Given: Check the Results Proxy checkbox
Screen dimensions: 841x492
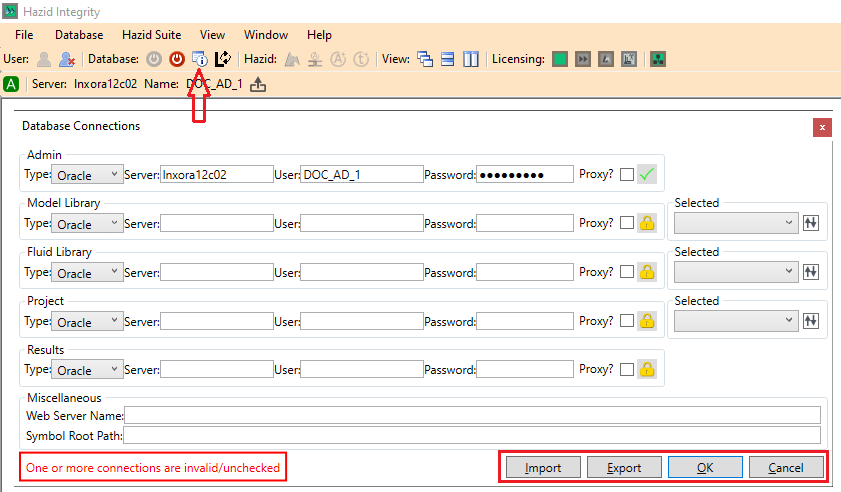Looking at the screenshot, I should pyautogui.click(x=626, y=370).
